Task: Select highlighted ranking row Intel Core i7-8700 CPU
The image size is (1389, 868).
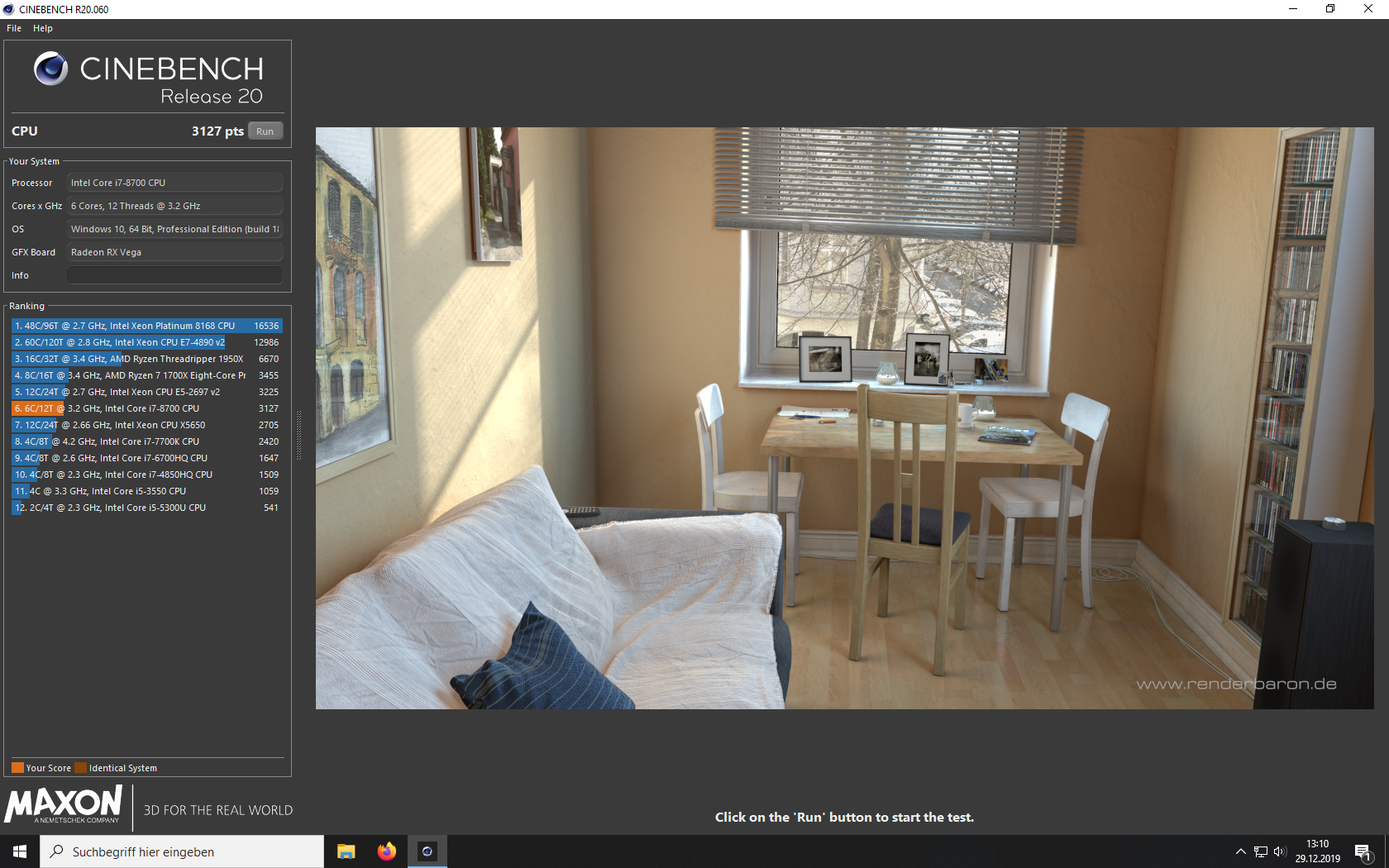Action: tap(147, 408)
